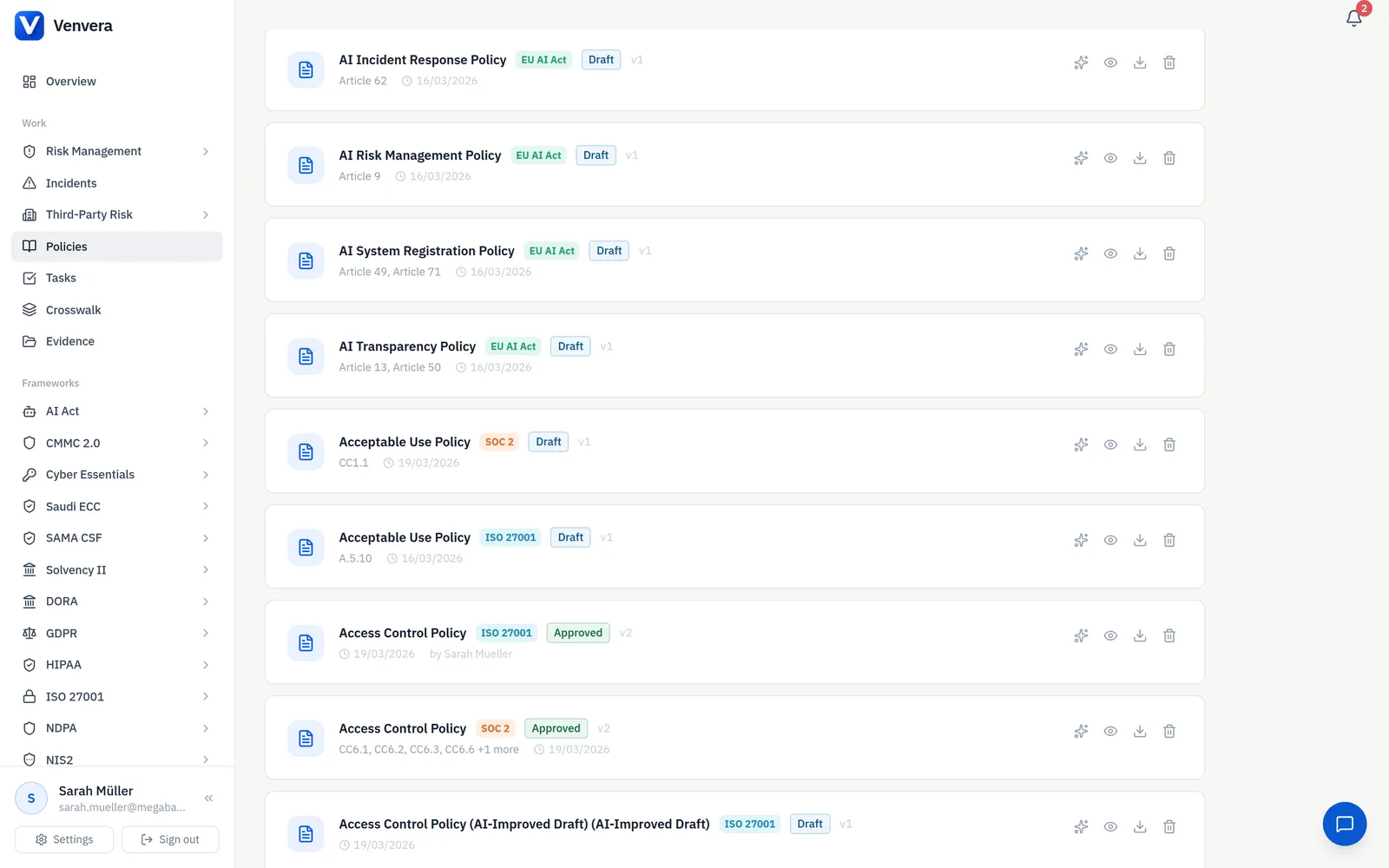Preview the ISO 27001 Access Control Policy
Viewport: 1389px width, 868px height.
coord(1110,635)
